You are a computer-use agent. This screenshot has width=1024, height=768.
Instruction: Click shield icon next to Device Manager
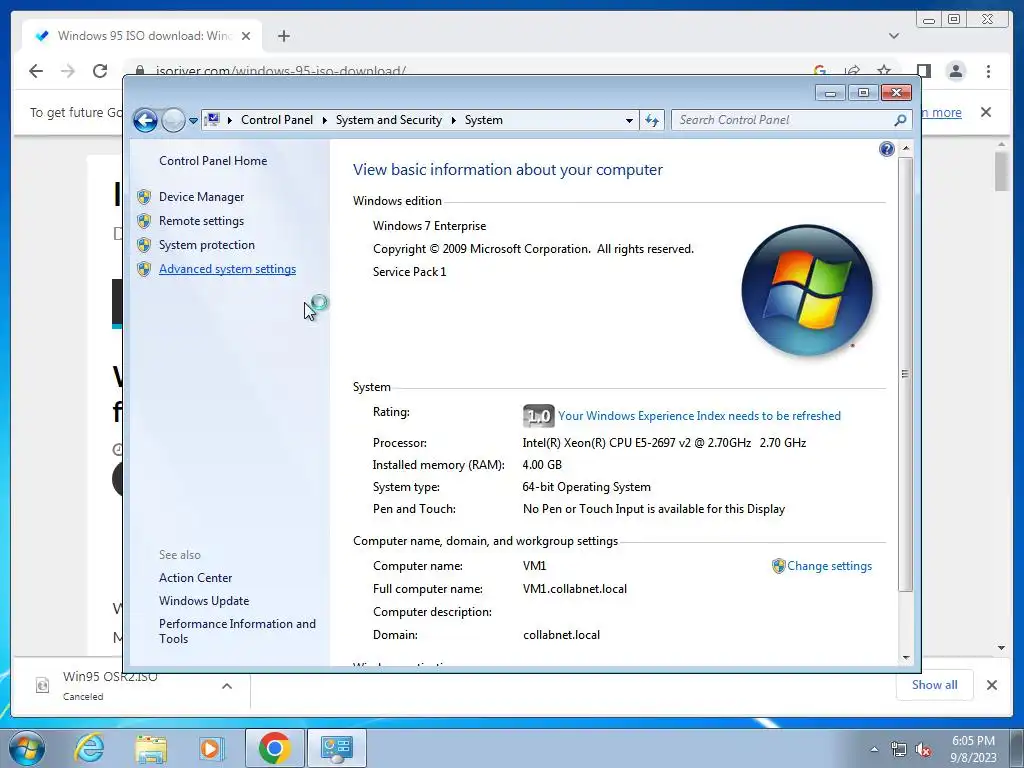pyautogui.click(x=144, y=197)
